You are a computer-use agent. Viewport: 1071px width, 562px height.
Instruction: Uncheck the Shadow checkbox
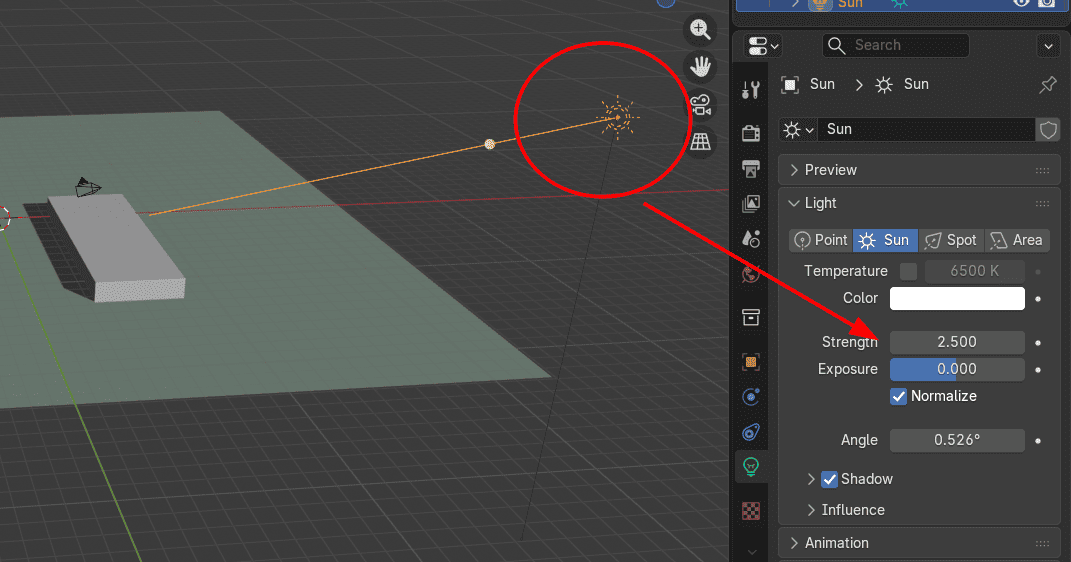[829, 479]
